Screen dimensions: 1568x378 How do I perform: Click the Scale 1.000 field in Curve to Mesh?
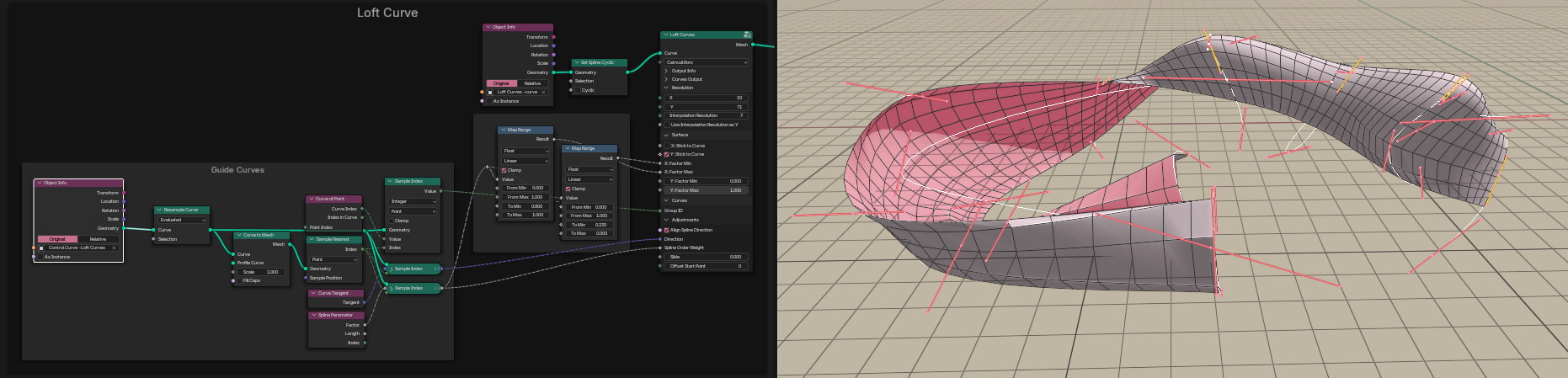tap(261, 272)
